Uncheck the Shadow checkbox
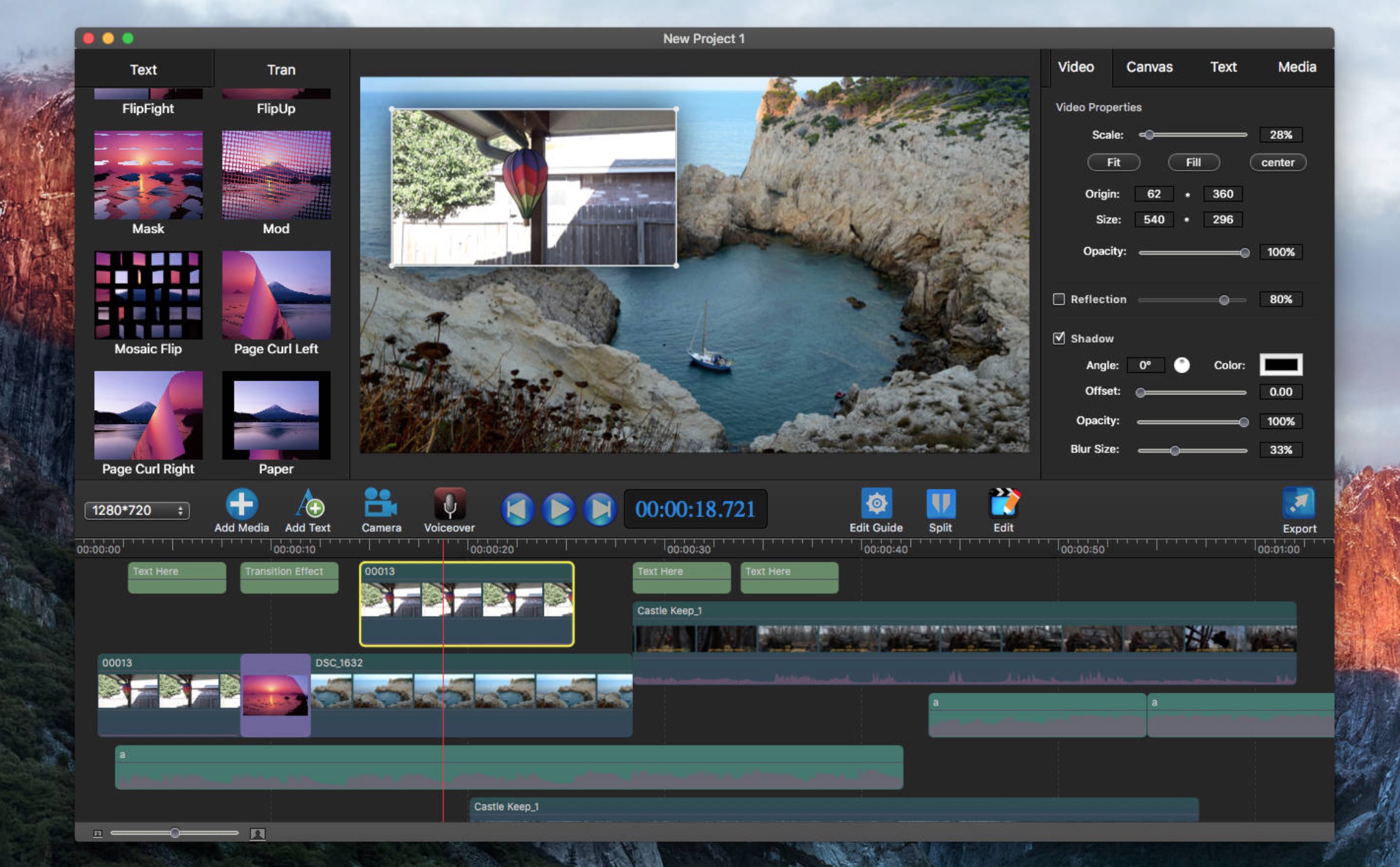Viewport: 1400px width, 867px height. (x=1058, y=338)
